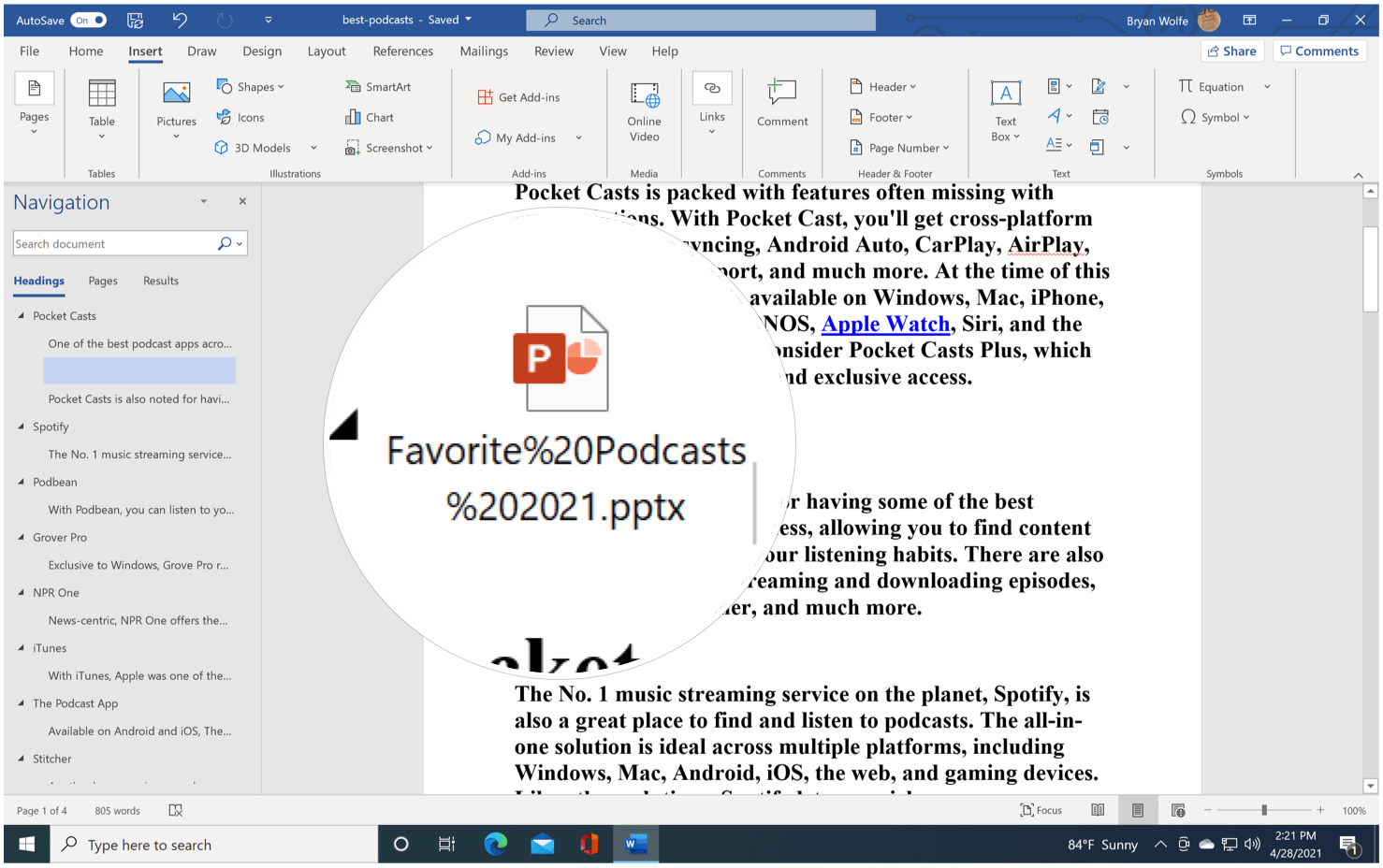Image resolution: width=1383 pixels, height=868 pixels.
Task: Open the Header dropdown
Action: [883, 87]
